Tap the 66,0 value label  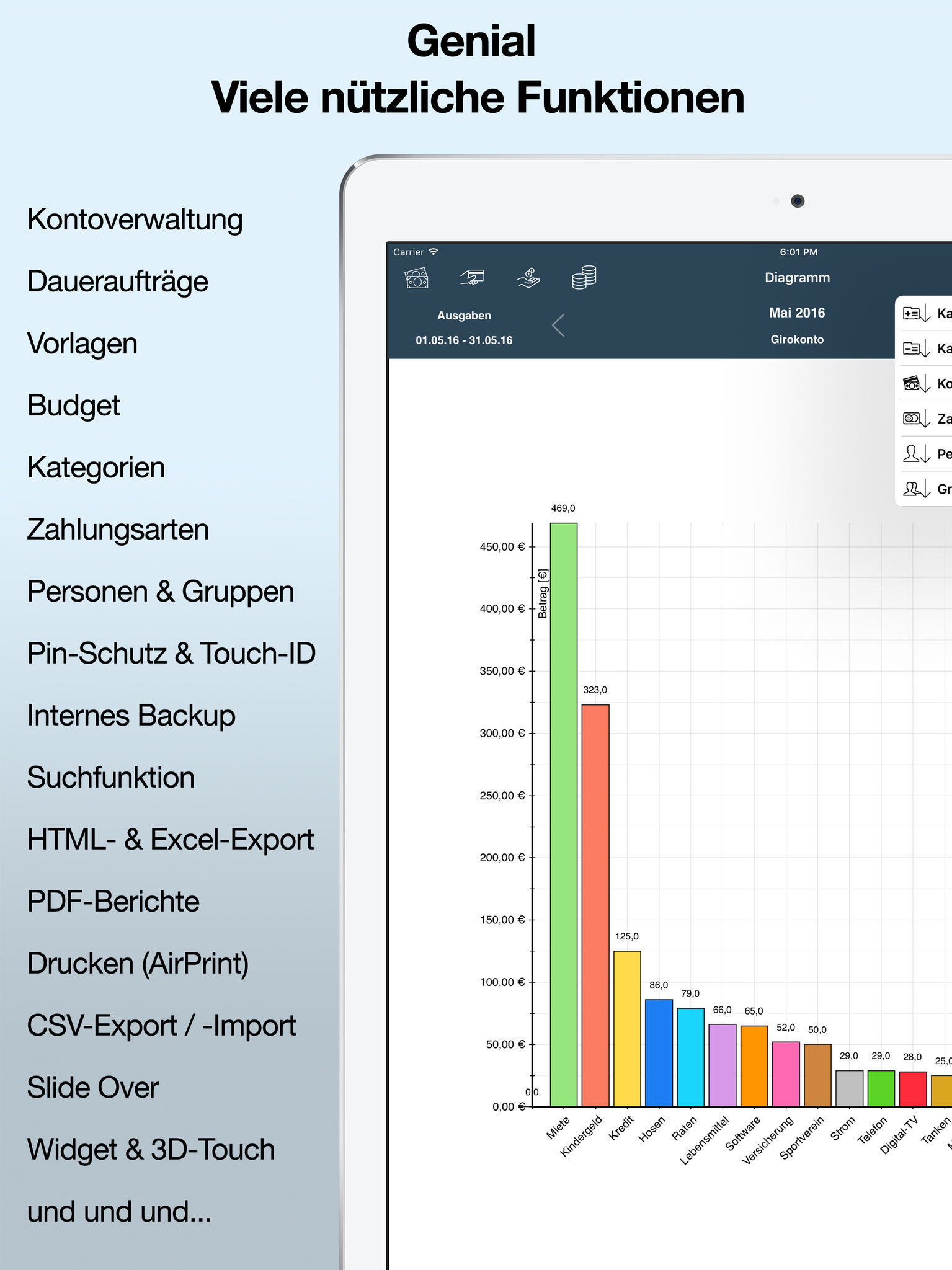tap(723, 1010)
